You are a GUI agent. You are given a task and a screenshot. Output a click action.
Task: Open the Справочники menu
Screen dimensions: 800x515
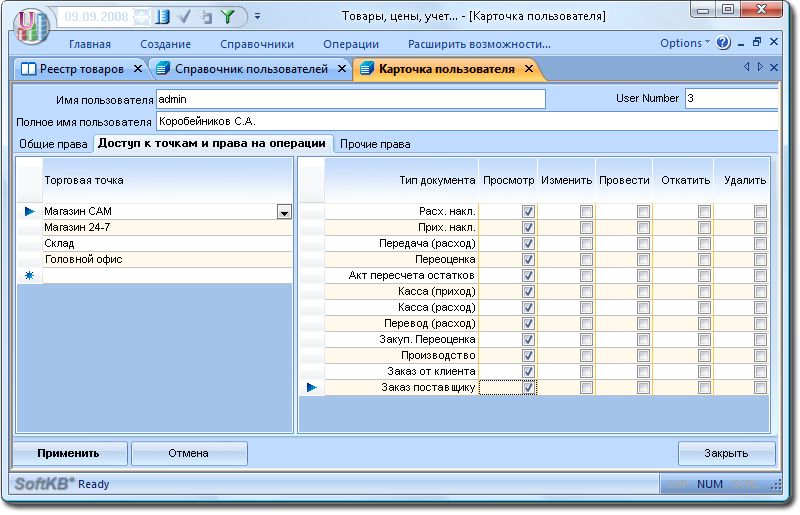click(257, 44)
